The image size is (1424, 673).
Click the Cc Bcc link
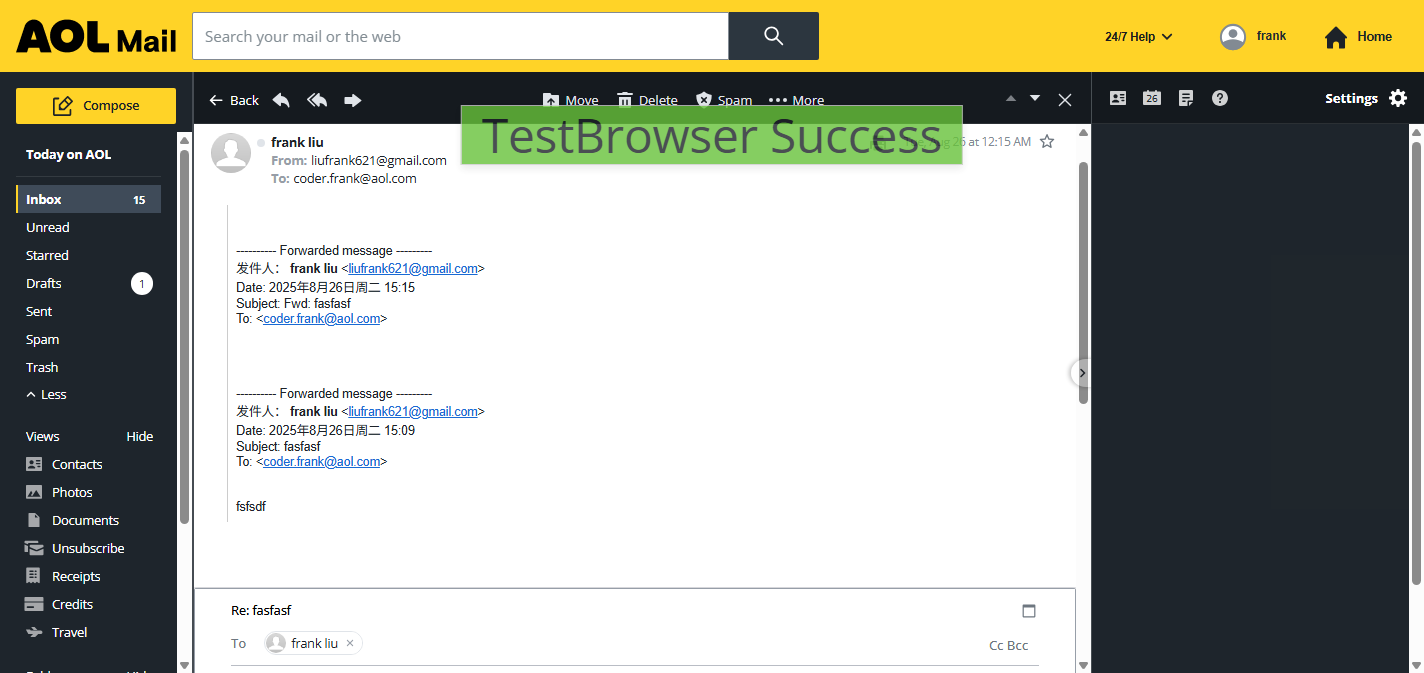click(1008, 645)
